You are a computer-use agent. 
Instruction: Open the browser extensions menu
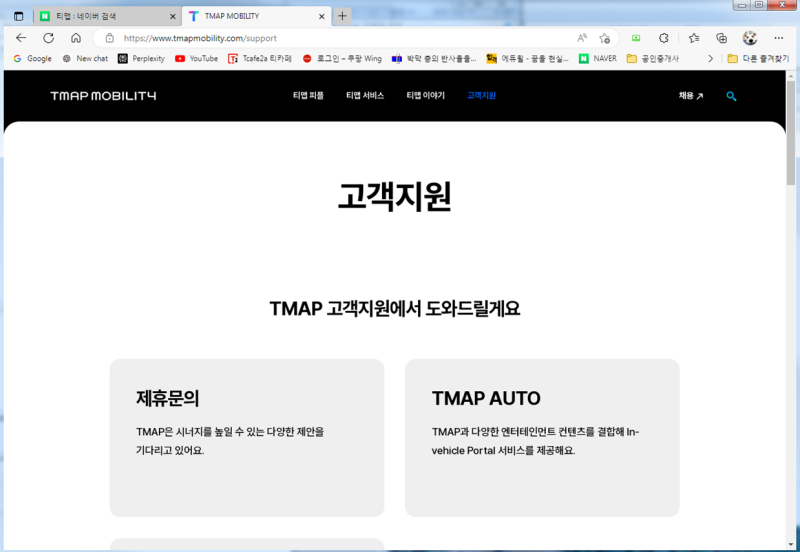[x=664, y=38]
